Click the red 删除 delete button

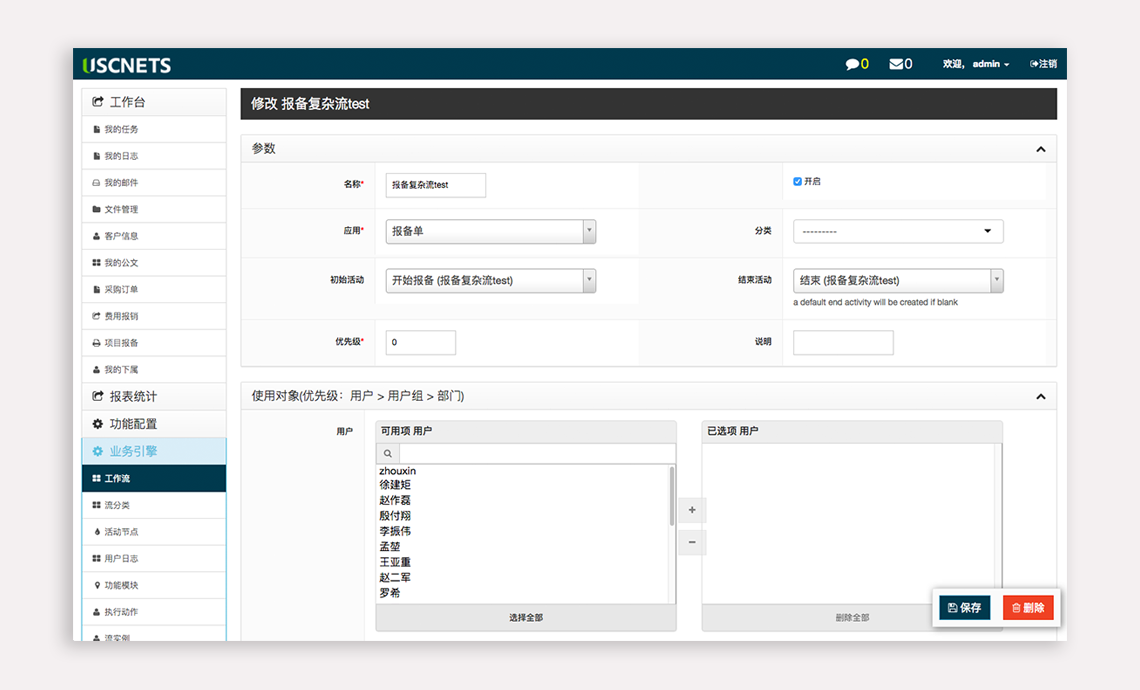(1028, 608)
